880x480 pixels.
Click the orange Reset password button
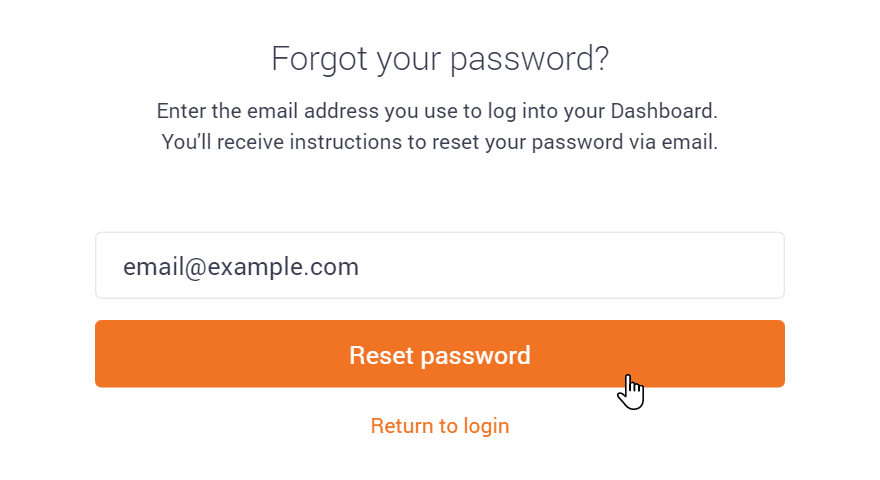click(439, 354)
